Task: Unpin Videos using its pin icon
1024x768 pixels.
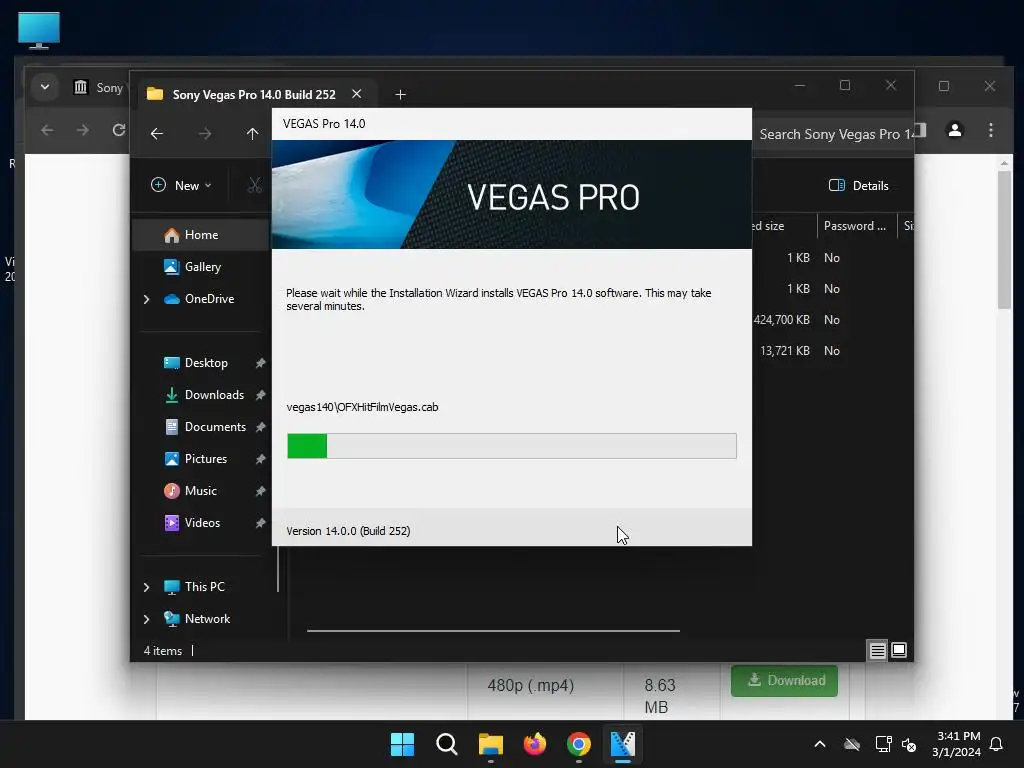Action: coord(261,523)
